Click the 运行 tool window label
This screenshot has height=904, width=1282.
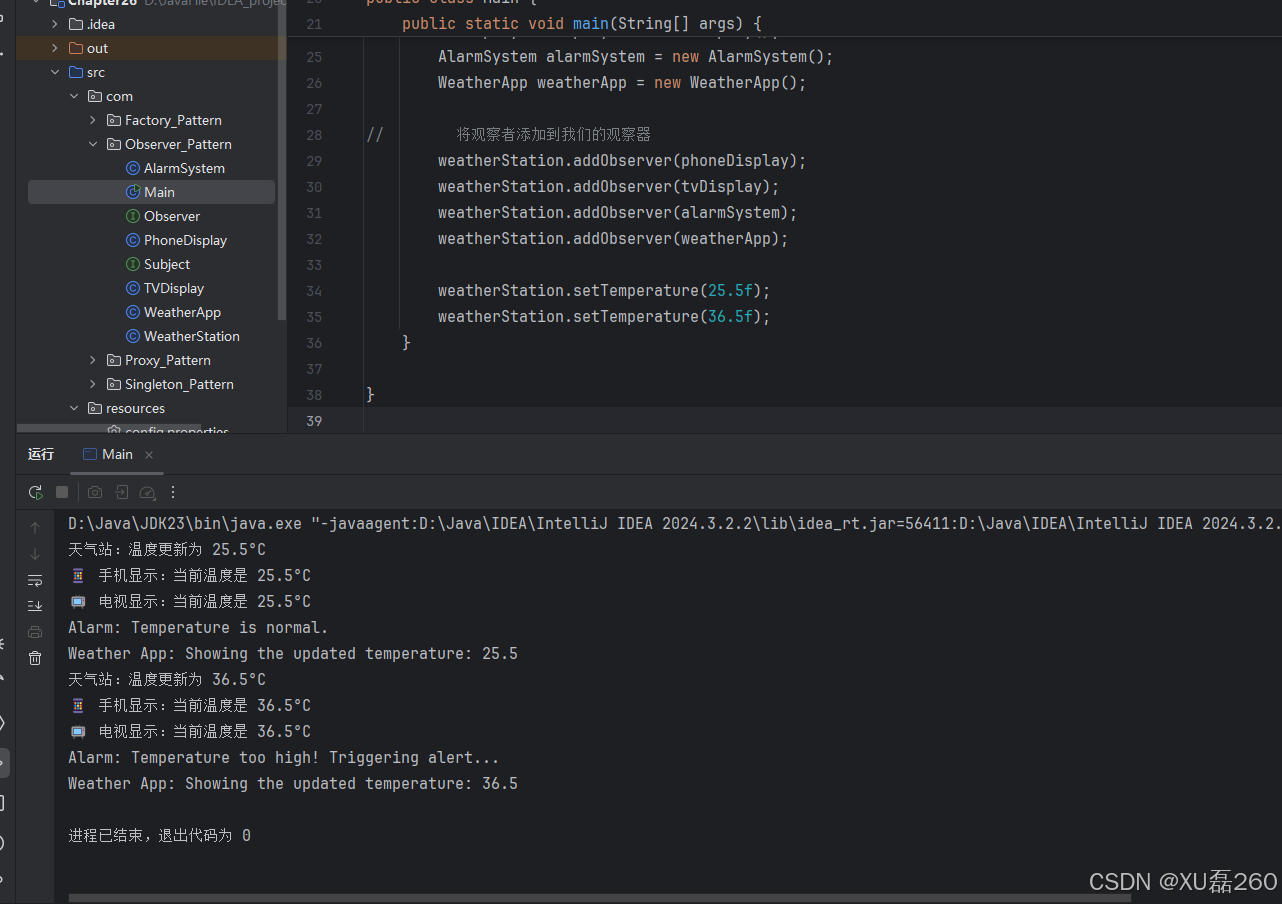(41, 454)
